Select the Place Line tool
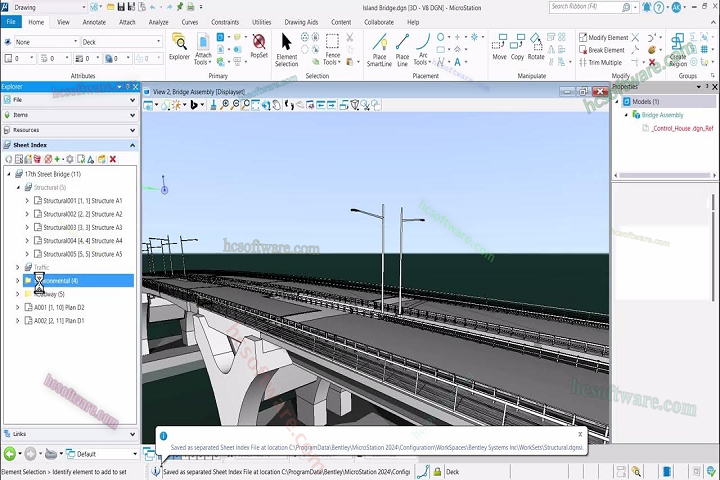Screen dimensions: 720x480 click(402, 50)
